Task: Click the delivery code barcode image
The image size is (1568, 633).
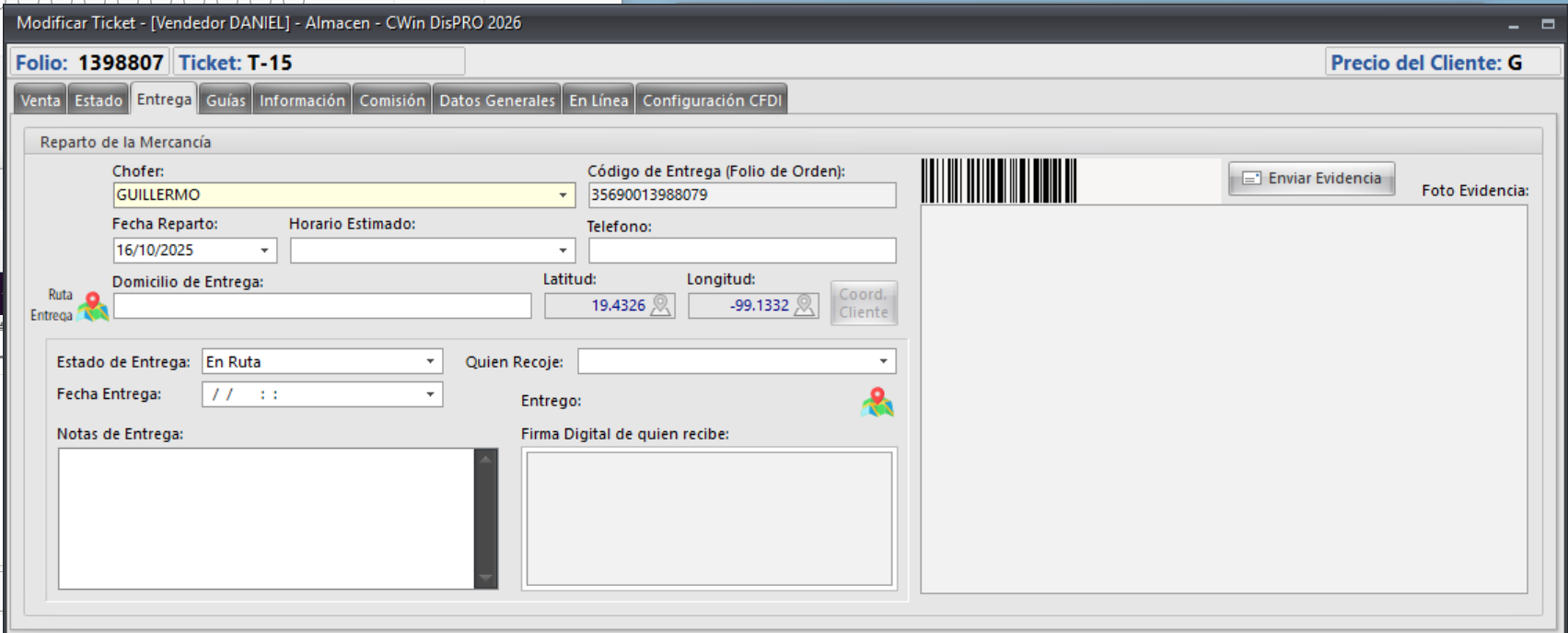Action: (x=999, y=181)
